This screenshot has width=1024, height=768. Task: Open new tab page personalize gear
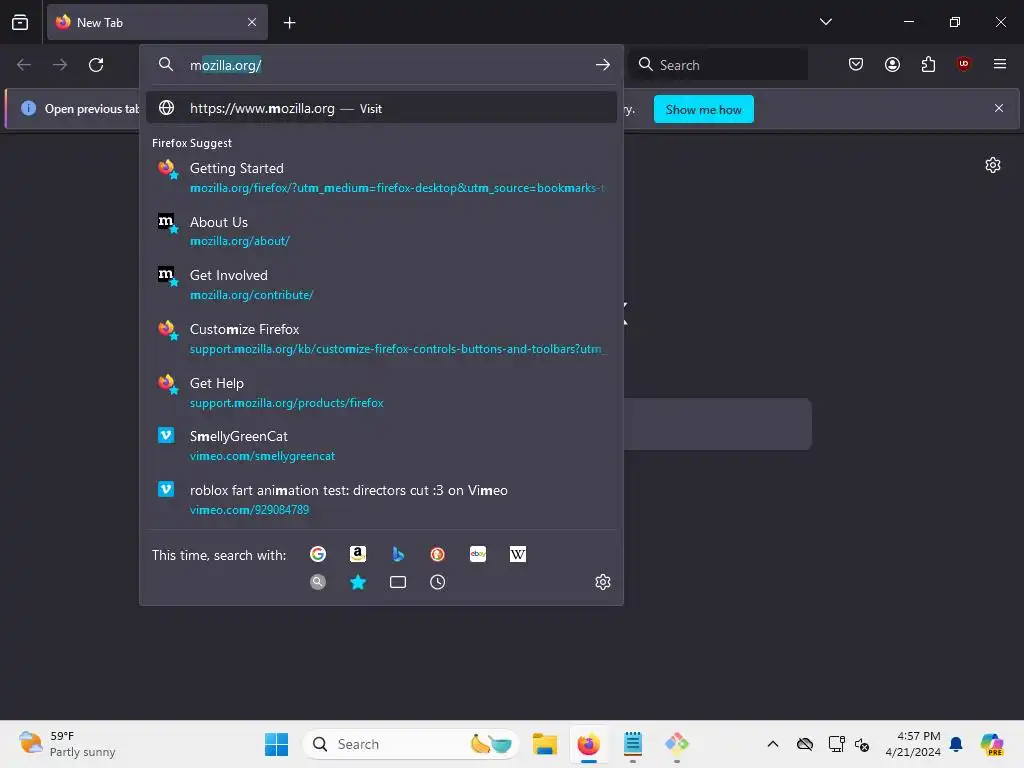point(993,165)
